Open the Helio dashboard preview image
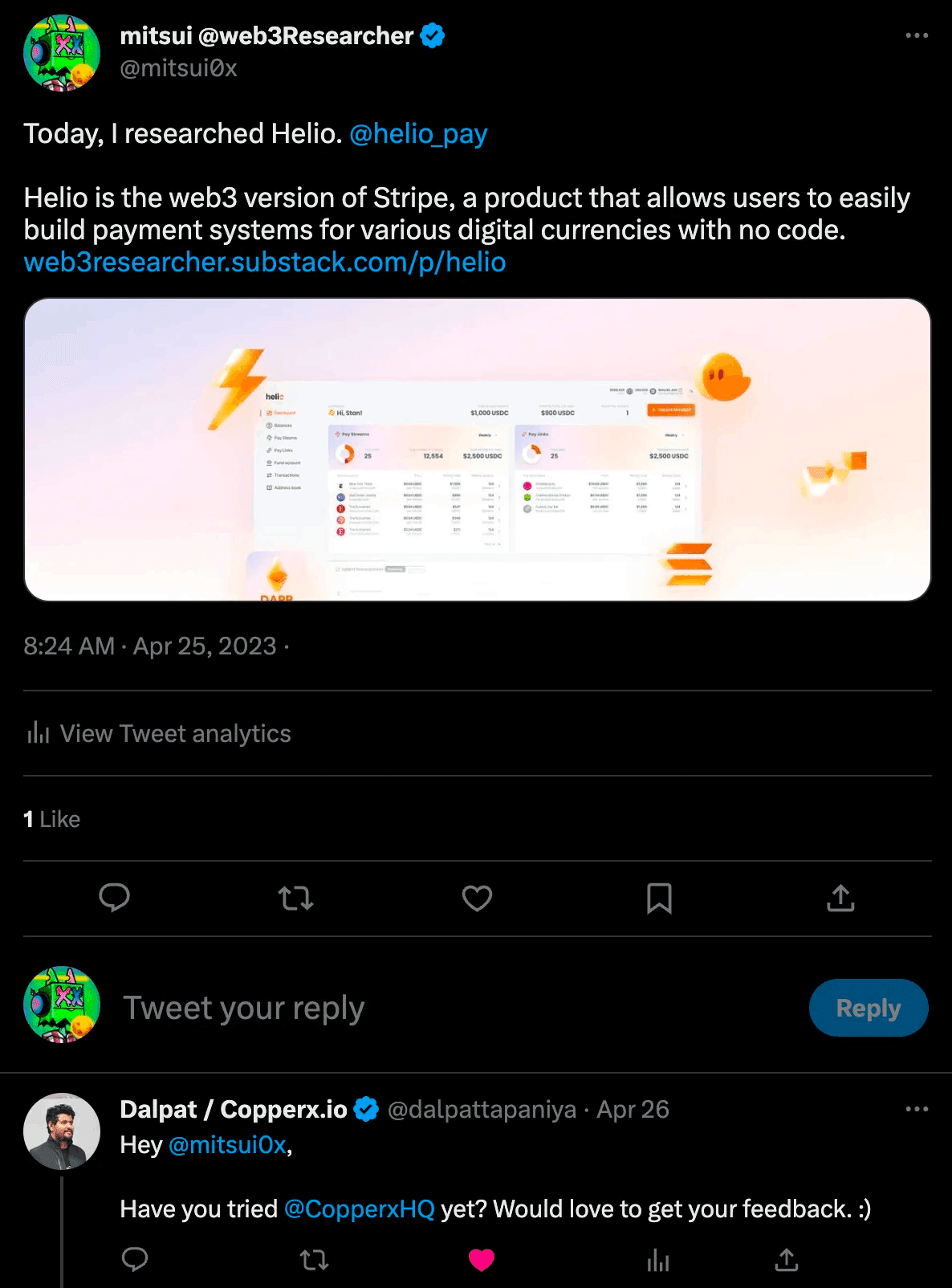952x1288 pixels. [477, 450]
